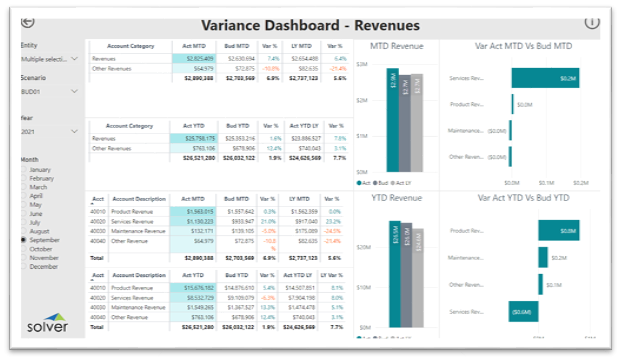Open the info icon at top right
The image size is (621, 361).
point(592,23)
